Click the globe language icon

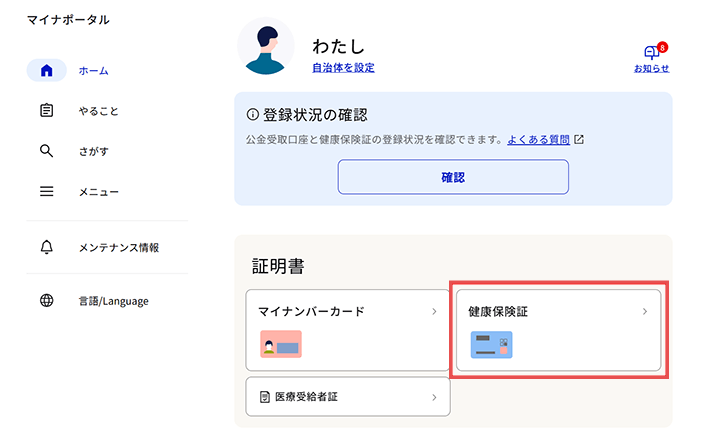click(46, 301)
